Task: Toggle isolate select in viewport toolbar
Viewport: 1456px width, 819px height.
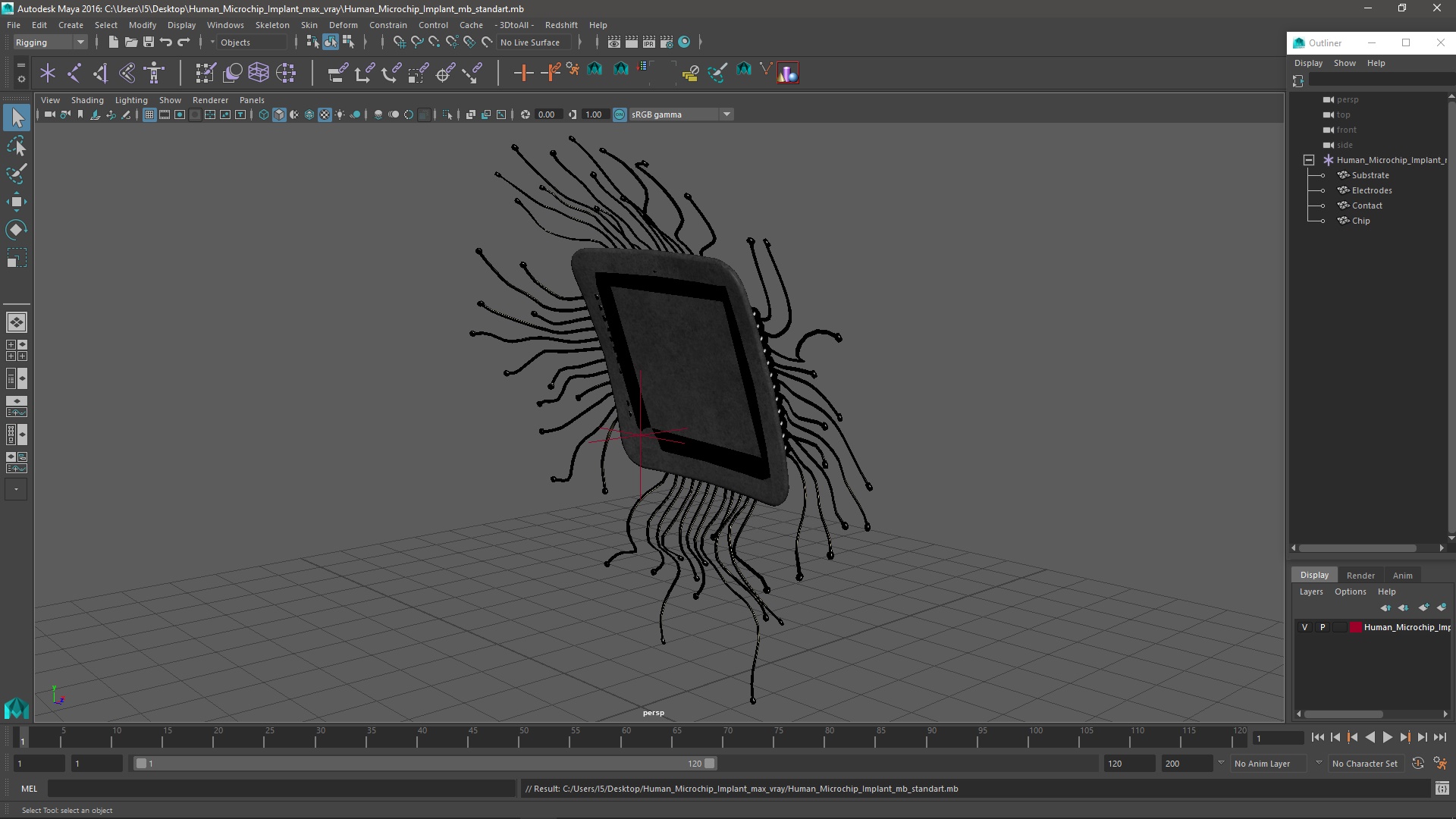Action: point(447,115)
